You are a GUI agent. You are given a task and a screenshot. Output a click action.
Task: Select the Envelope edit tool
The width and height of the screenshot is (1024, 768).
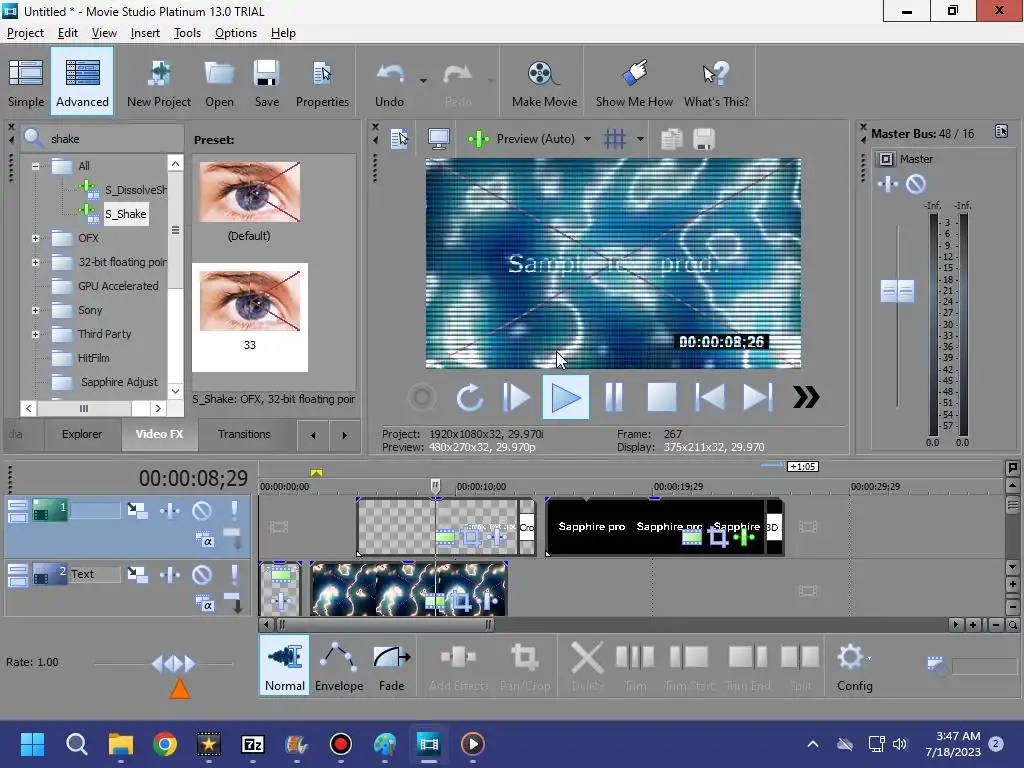coord(339,665)
